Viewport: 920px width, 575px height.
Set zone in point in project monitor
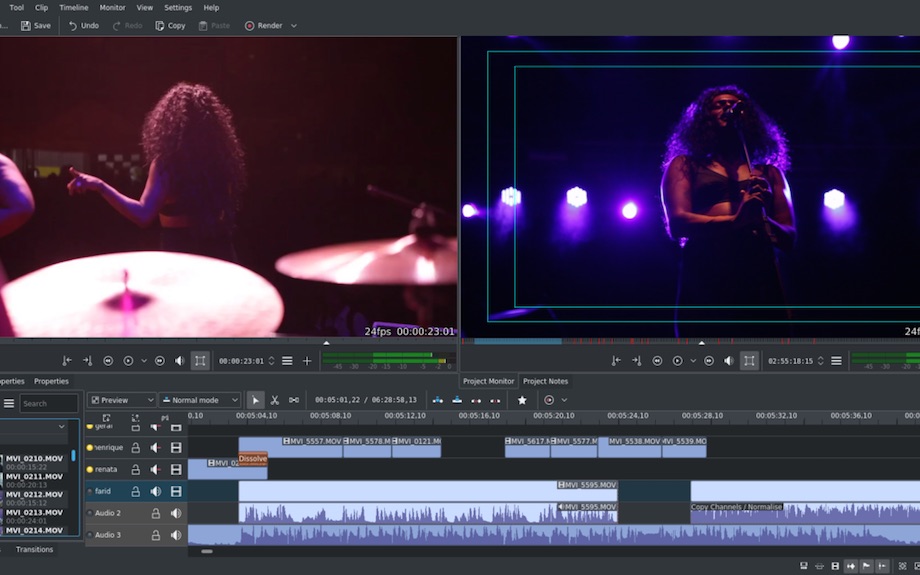point(615,361)
